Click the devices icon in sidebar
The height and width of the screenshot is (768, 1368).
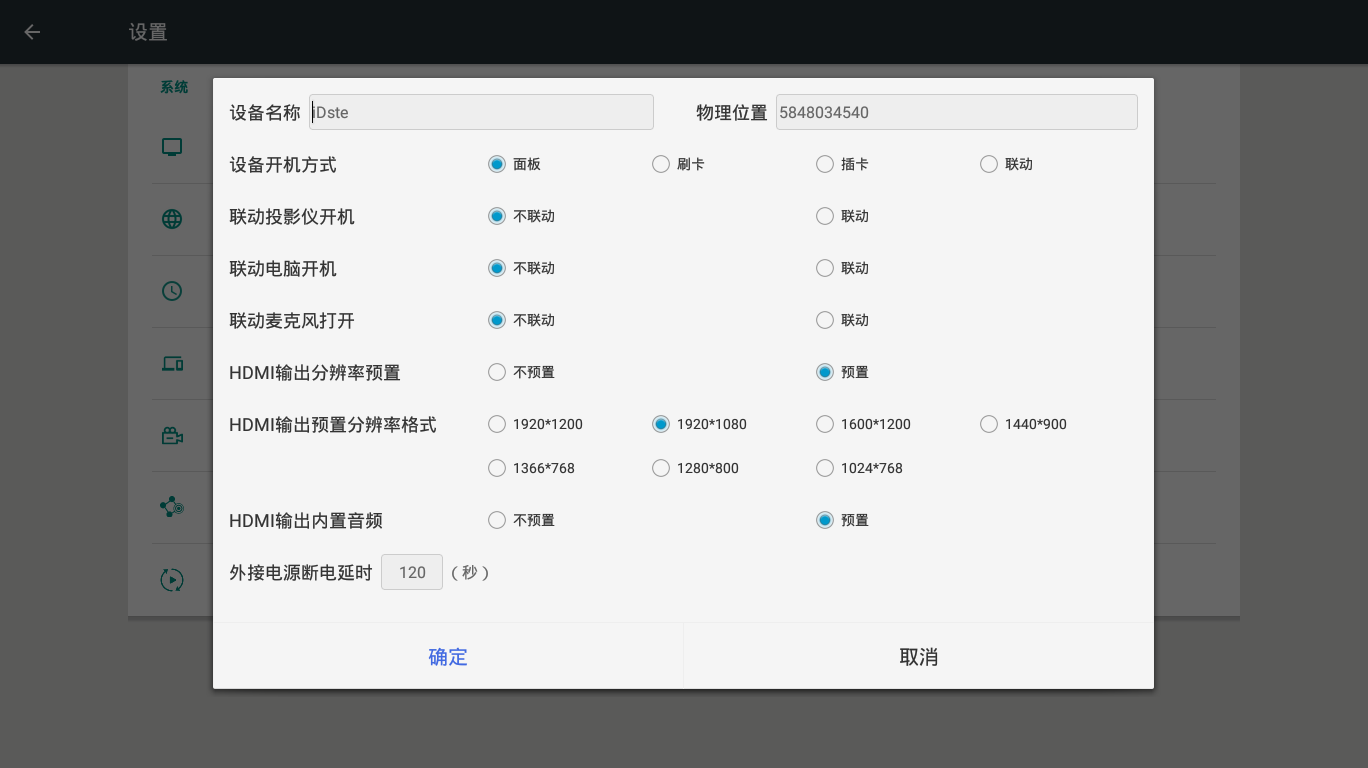tap(172, 364)
